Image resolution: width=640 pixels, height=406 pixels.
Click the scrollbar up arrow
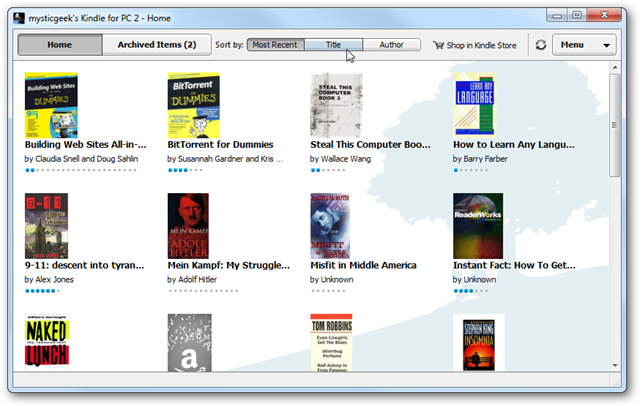pos(615,67)
